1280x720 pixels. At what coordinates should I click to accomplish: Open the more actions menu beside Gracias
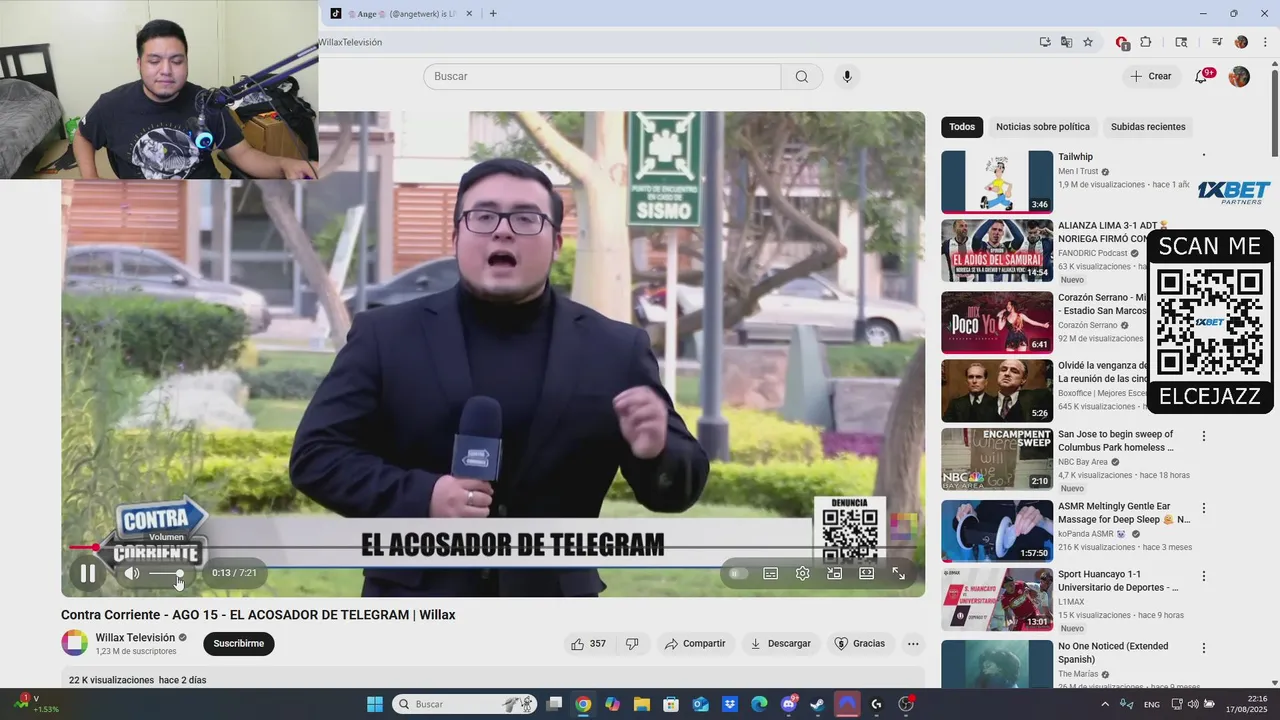[x=913, y=644]
